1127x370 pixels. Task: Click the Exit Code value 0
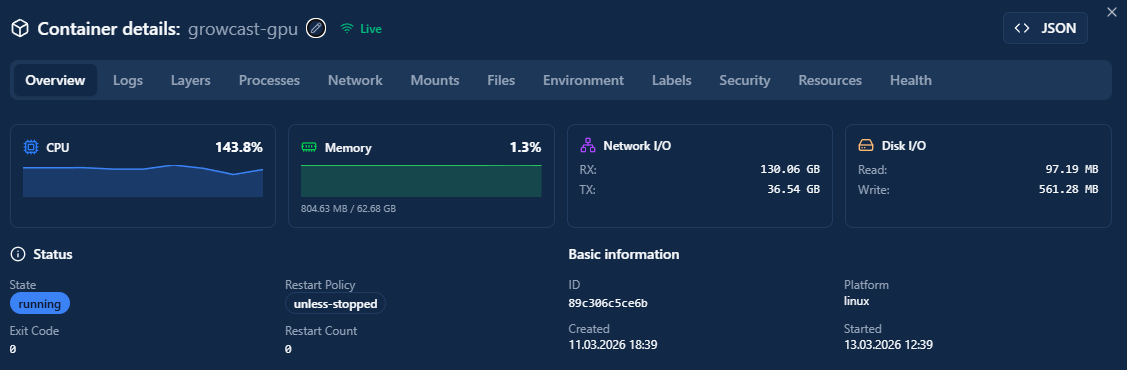[13, 349]
